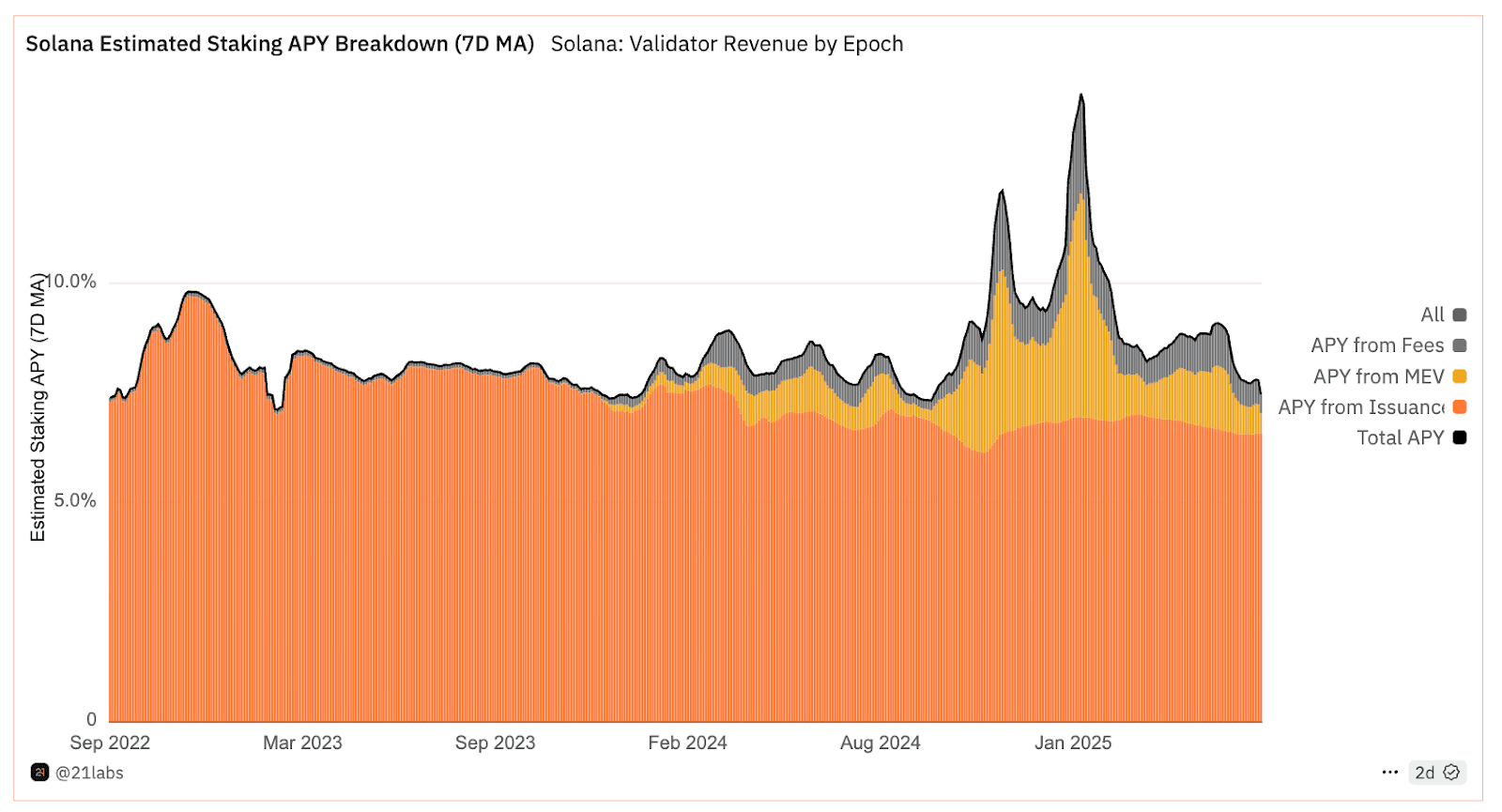Click the gray All color swatch
This screenshot has width=1502, height=812.
[x=1460, y=315]
